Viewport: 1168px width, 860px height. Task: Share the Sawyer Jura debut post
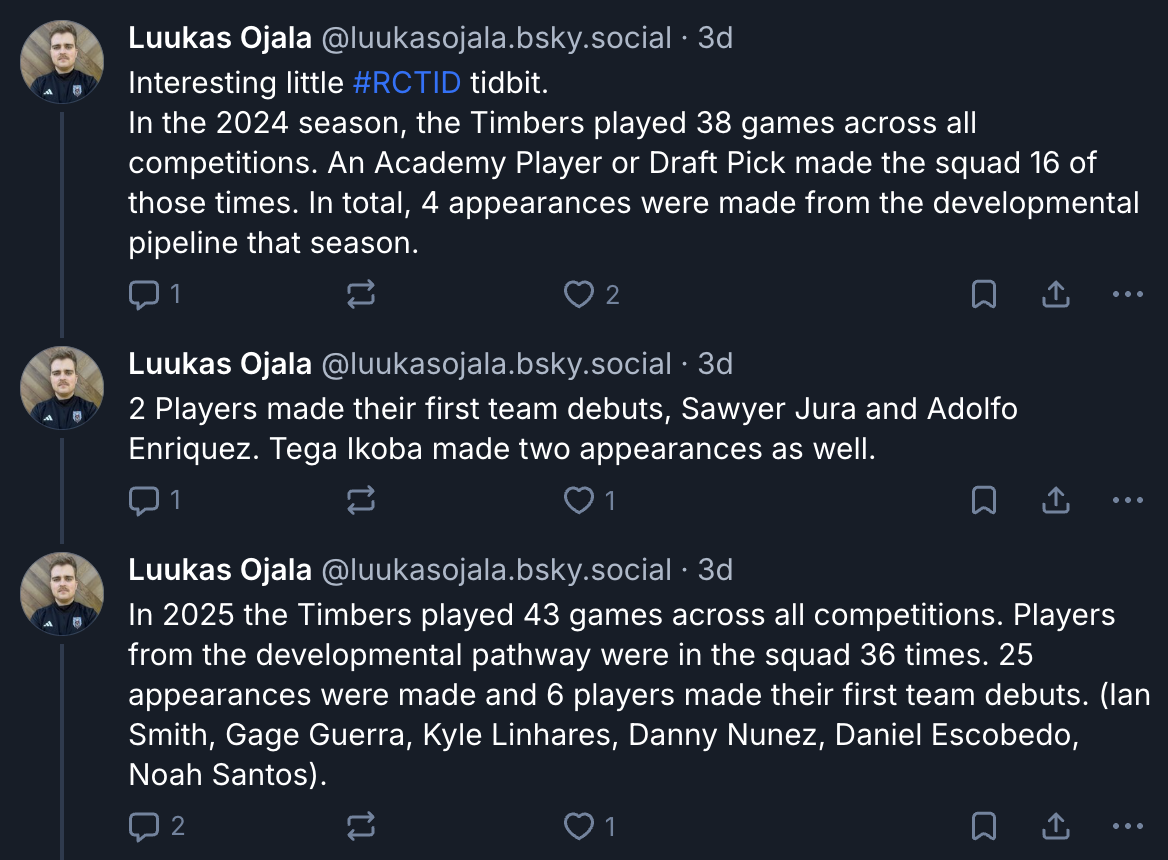[1056, 500]
